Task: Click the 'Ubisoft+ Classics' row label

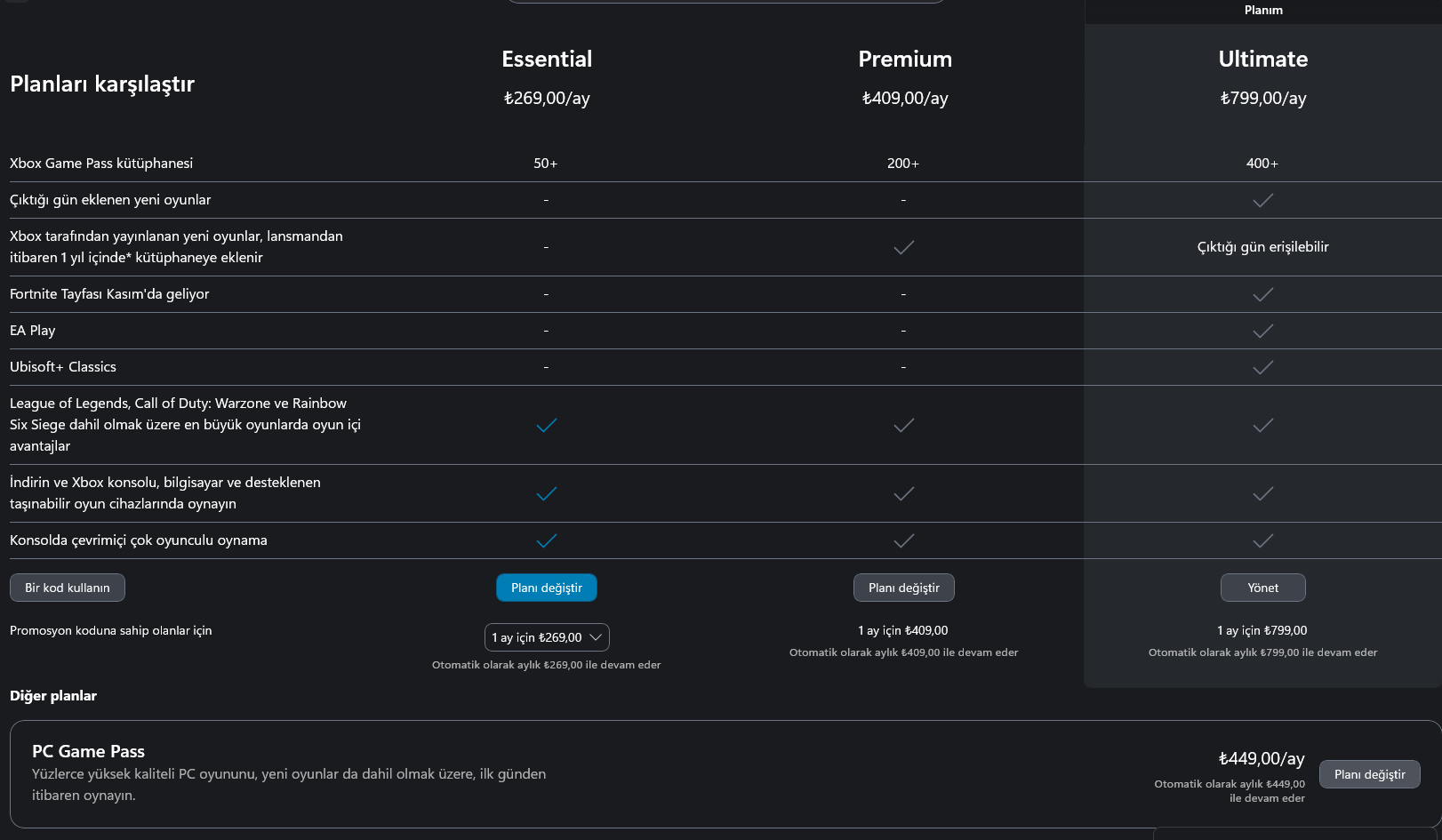Action: tap(63, 367)
